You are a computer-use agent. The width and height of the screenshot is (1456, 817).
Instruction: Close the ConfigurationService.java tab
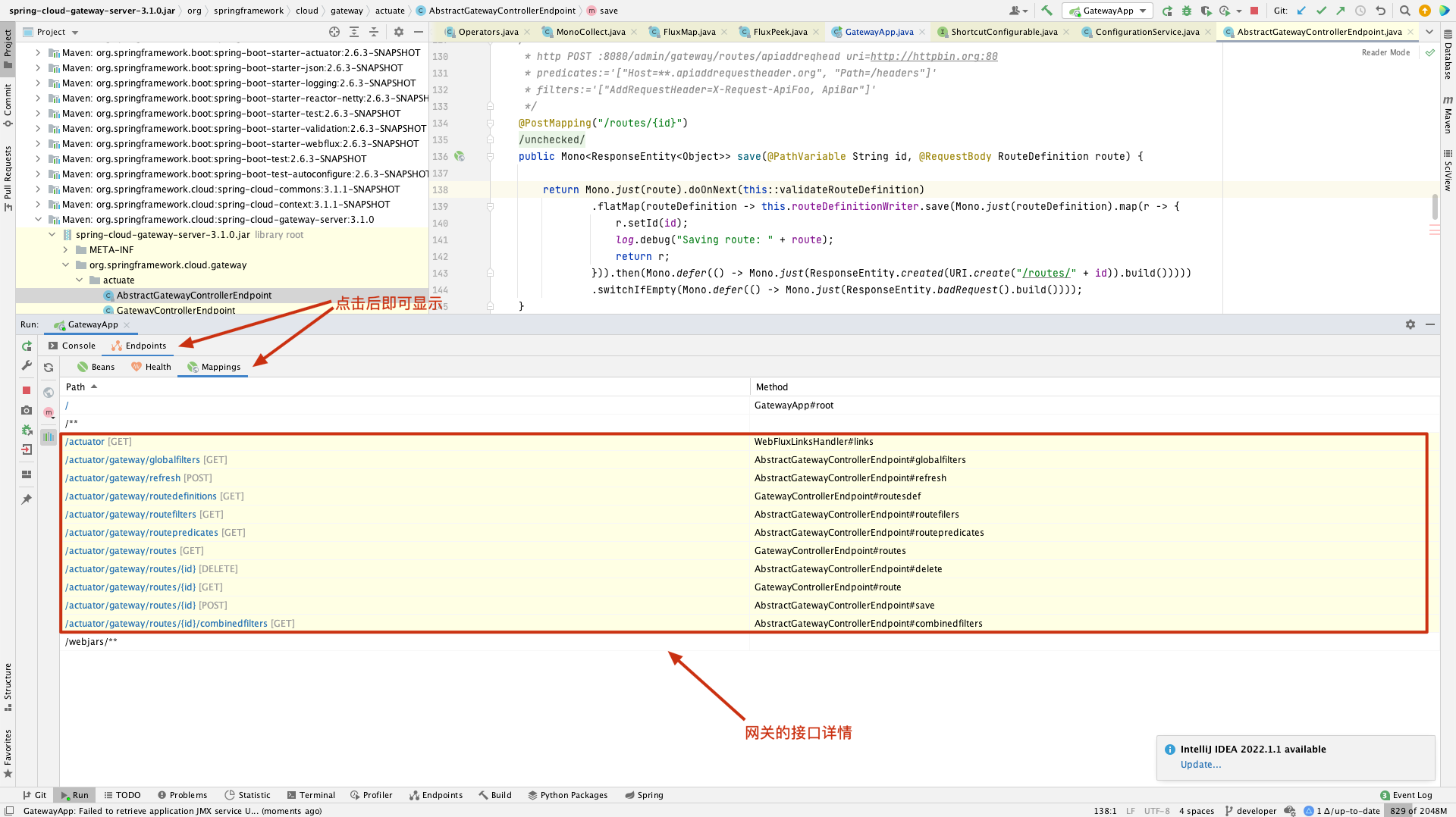tap(1208, 32)
